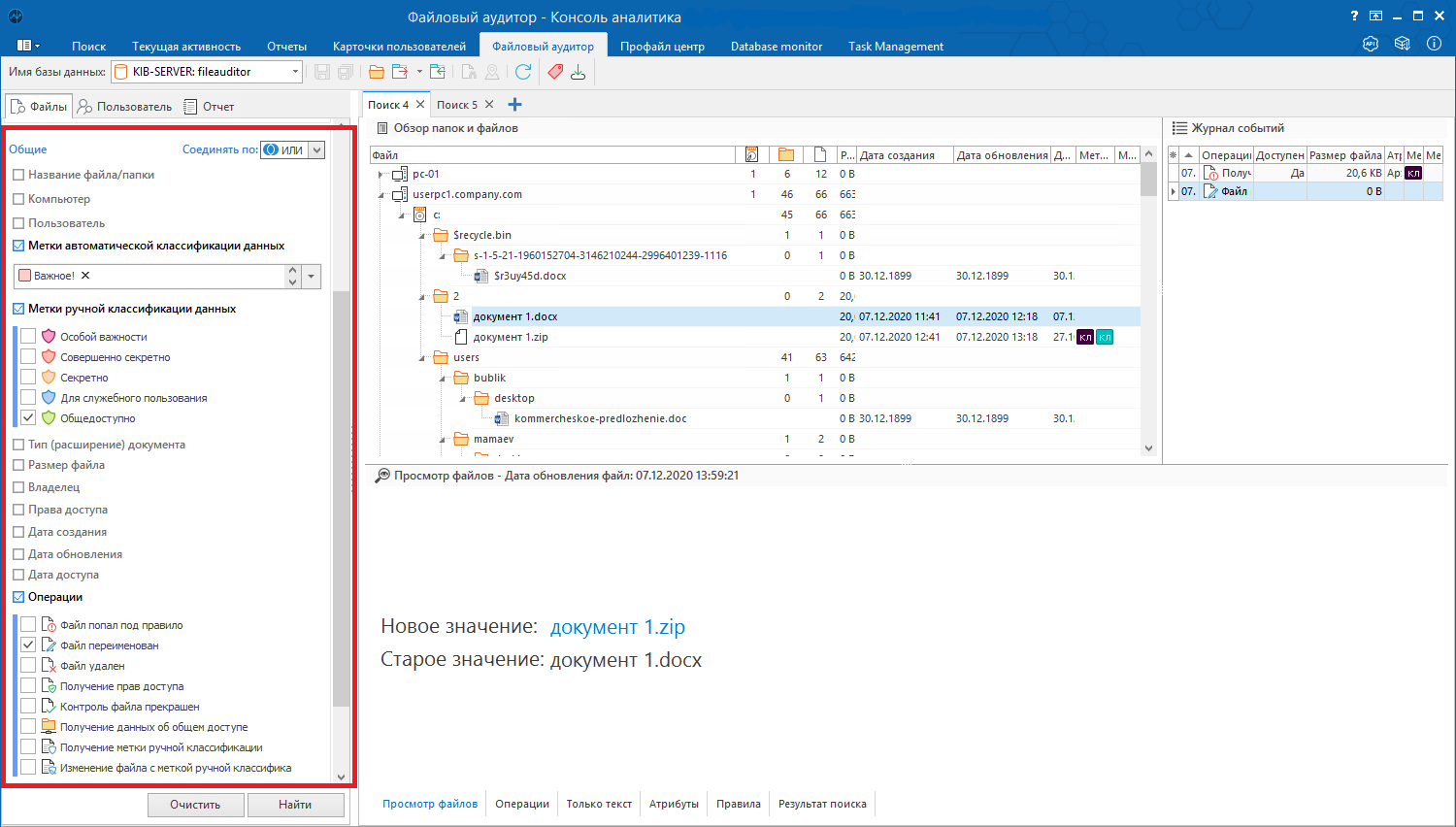Toggle Название файла/папки checkbox

point(18,175)
